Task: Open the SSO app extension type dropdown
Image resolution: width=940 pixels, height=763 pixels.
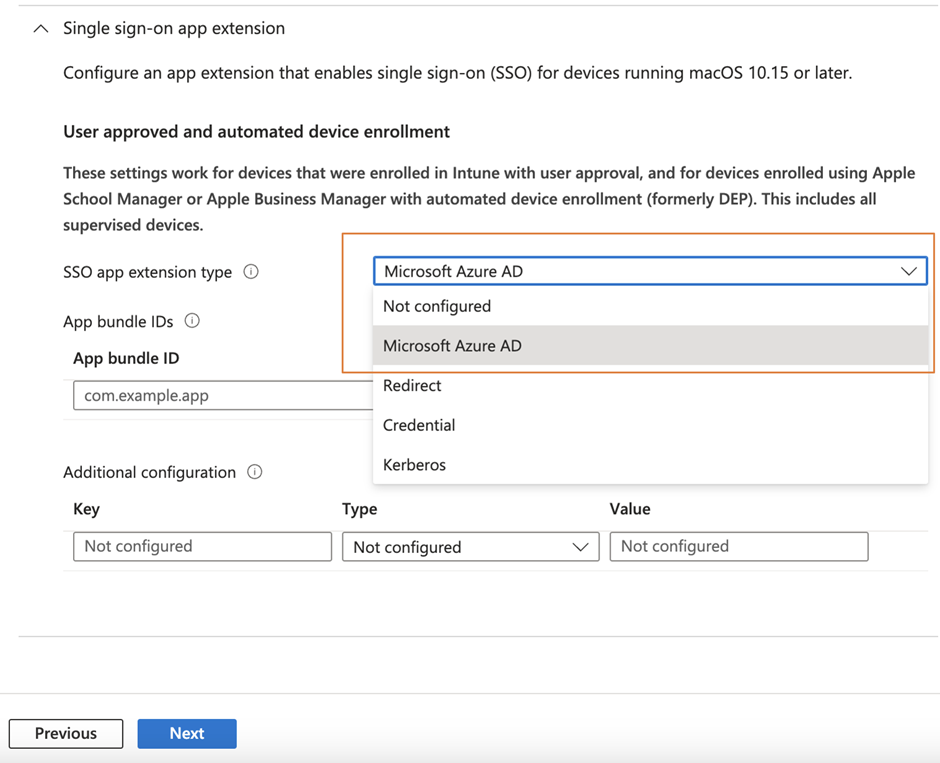Action: pyautogui.click(x=650, y=271)
